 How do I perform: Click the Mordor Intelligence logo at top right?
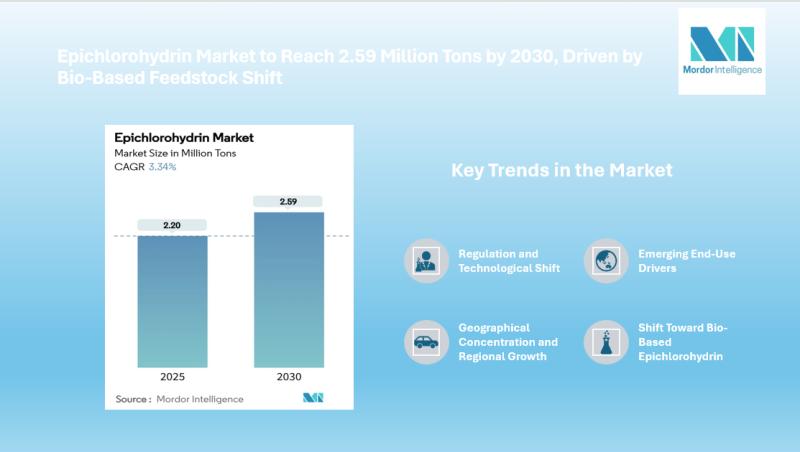[x=721, y=51]
